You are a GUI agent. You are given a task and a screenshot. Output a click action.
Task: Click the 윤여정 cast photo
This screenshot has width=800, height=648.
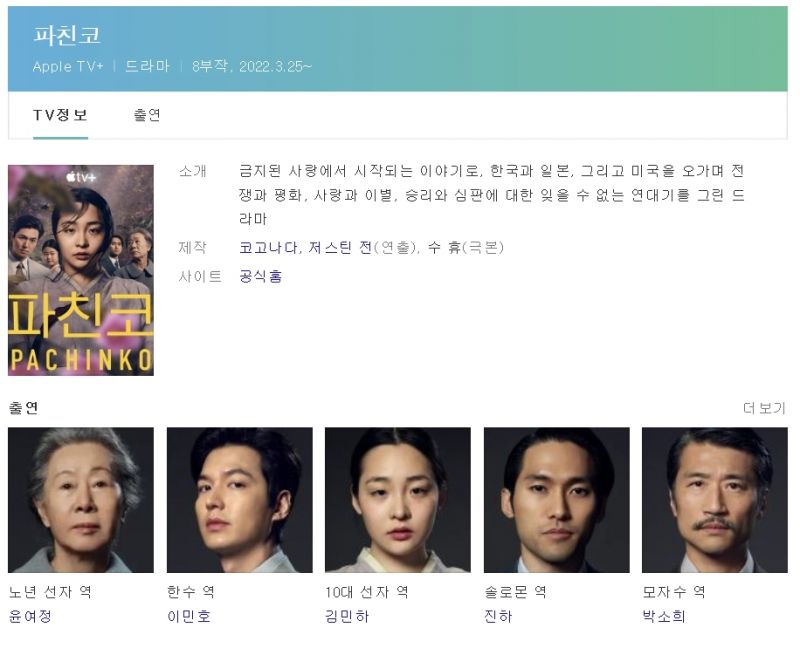81,500
